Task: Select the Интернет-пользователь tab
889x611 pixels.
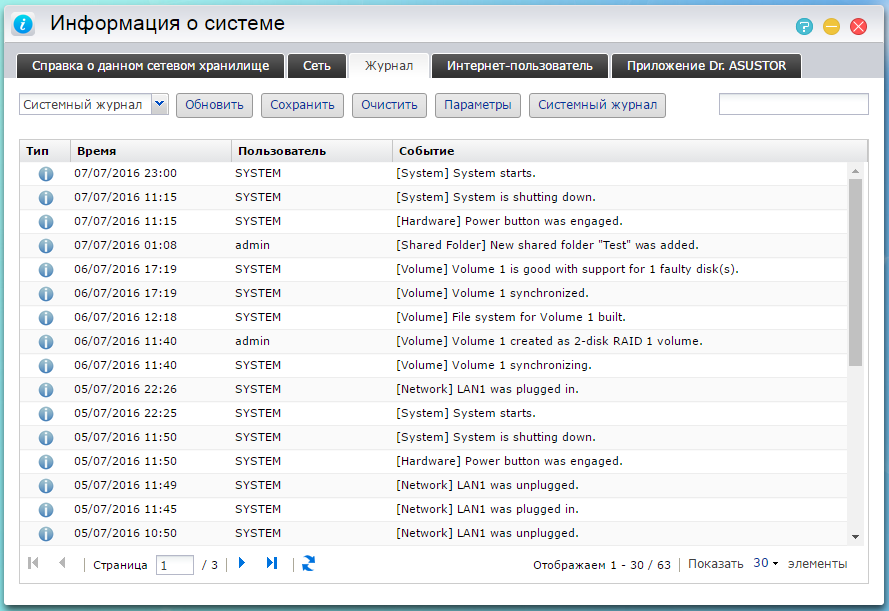Action: click(x=519, y=66)
